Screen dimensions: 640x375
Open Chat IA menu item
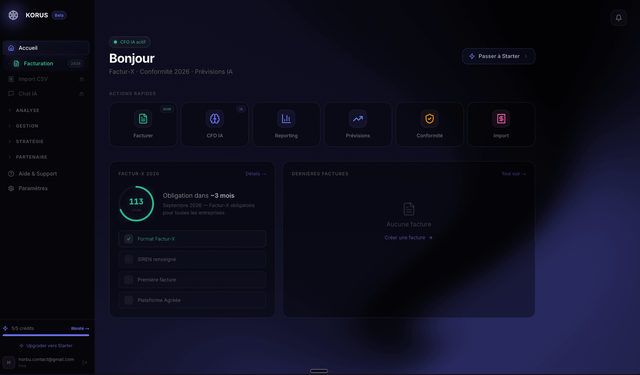pyautogui.click(x=46, y=93)
